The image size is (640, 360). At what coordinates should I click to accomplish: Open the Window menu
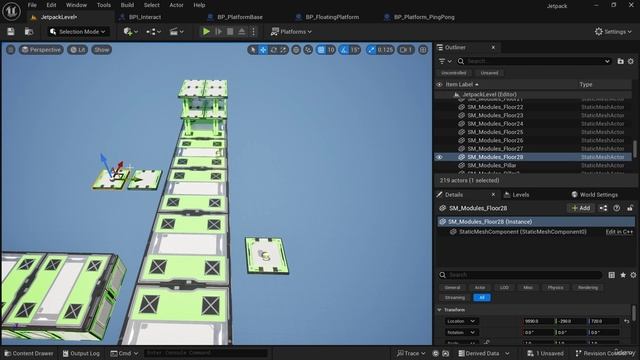[x=76, y=5]
